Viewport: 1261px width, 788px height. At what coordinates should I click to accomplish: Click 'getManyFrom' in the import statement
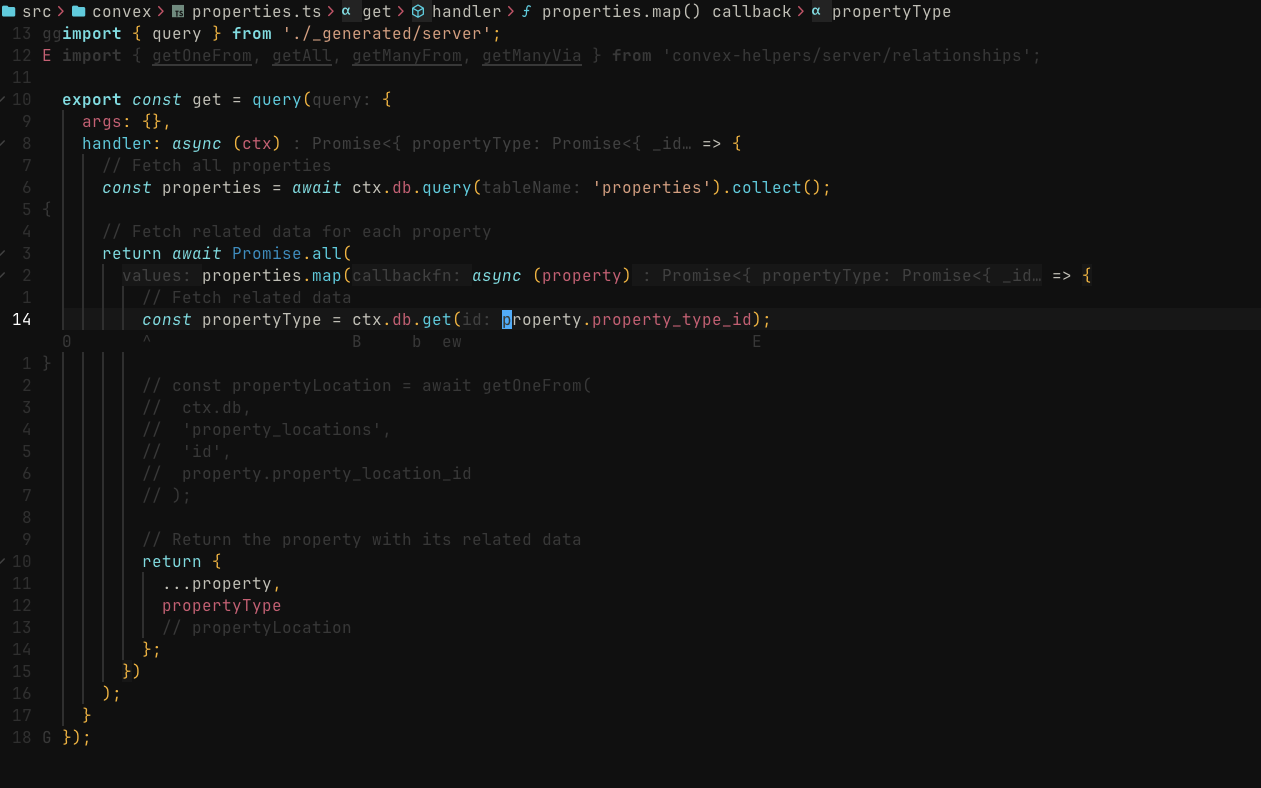tap(407, 56)
